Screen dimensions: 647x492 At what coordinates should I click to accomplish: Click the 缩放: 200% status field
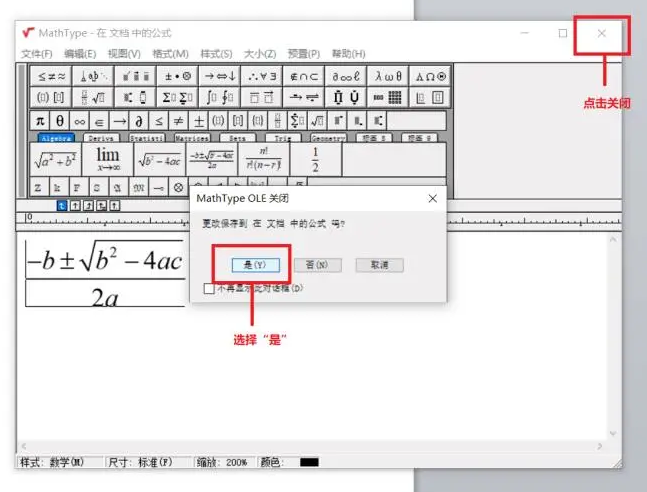[x=224, y=462]
